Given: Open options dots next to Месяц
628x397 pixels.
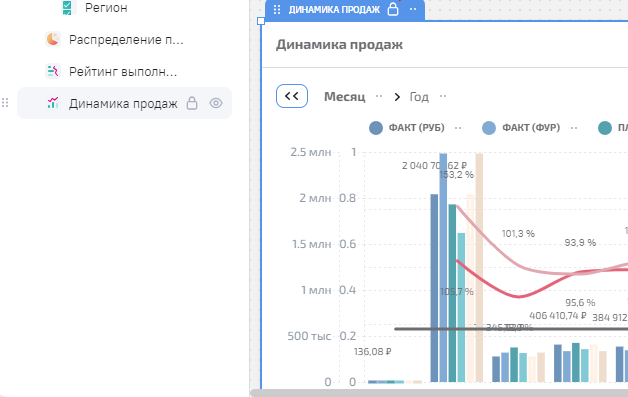Looking at the screenshot, I should coord(379,96).
